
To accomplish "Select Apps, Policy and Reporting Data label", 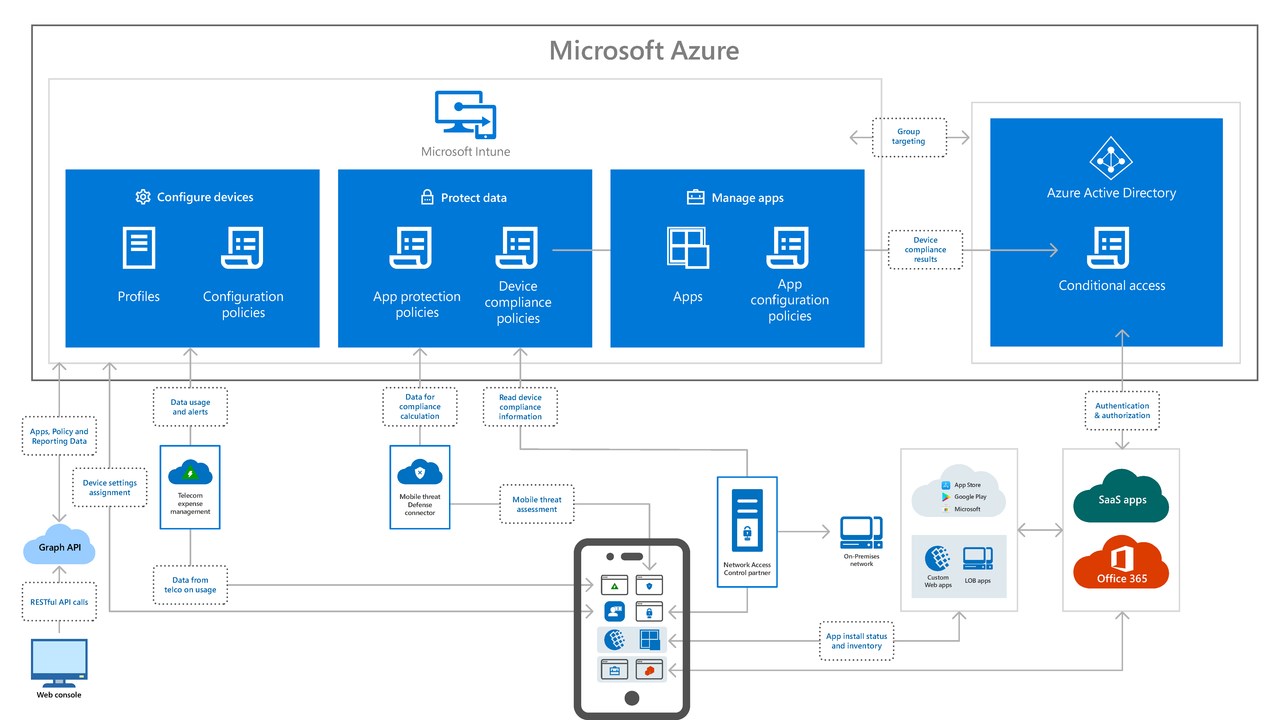I will coord(59,436).
